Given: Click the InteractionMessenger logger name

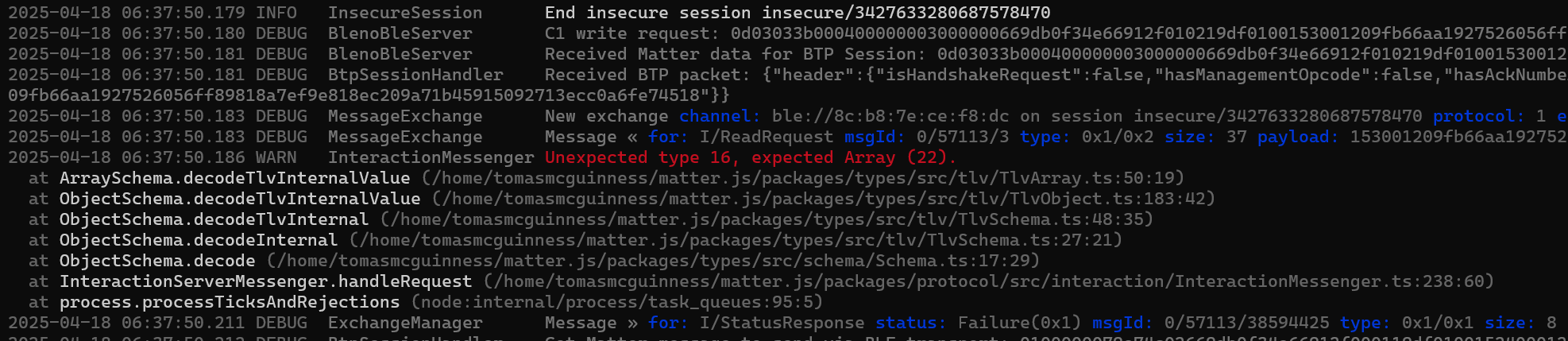Looking at the screenshot, I should 431,157.
